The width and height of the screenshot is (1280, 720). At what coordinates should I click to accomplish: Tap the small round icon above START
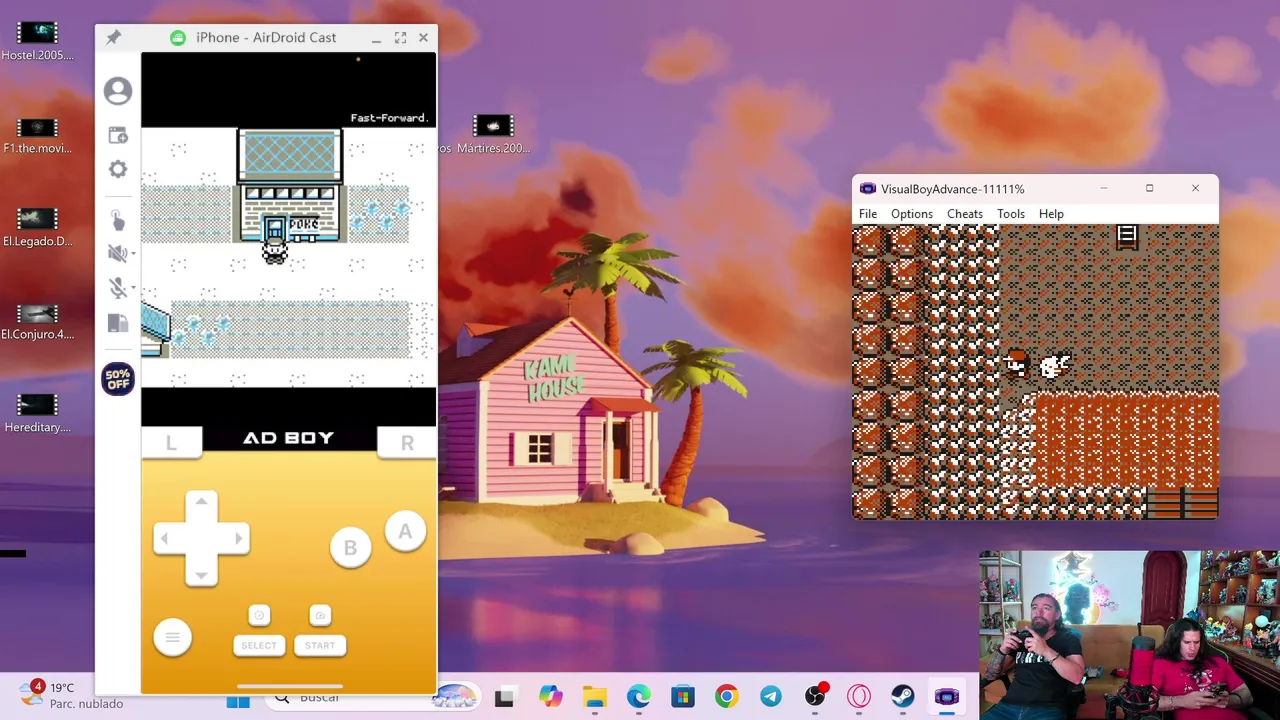pyautogui.click(x=320, y=615)
